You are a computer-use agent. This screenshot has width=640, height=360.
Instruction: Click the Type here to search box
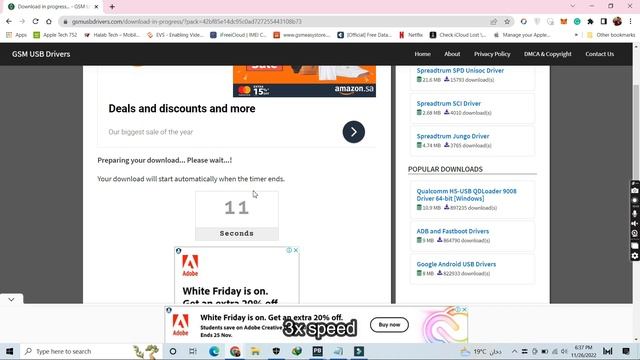[91, 351]
